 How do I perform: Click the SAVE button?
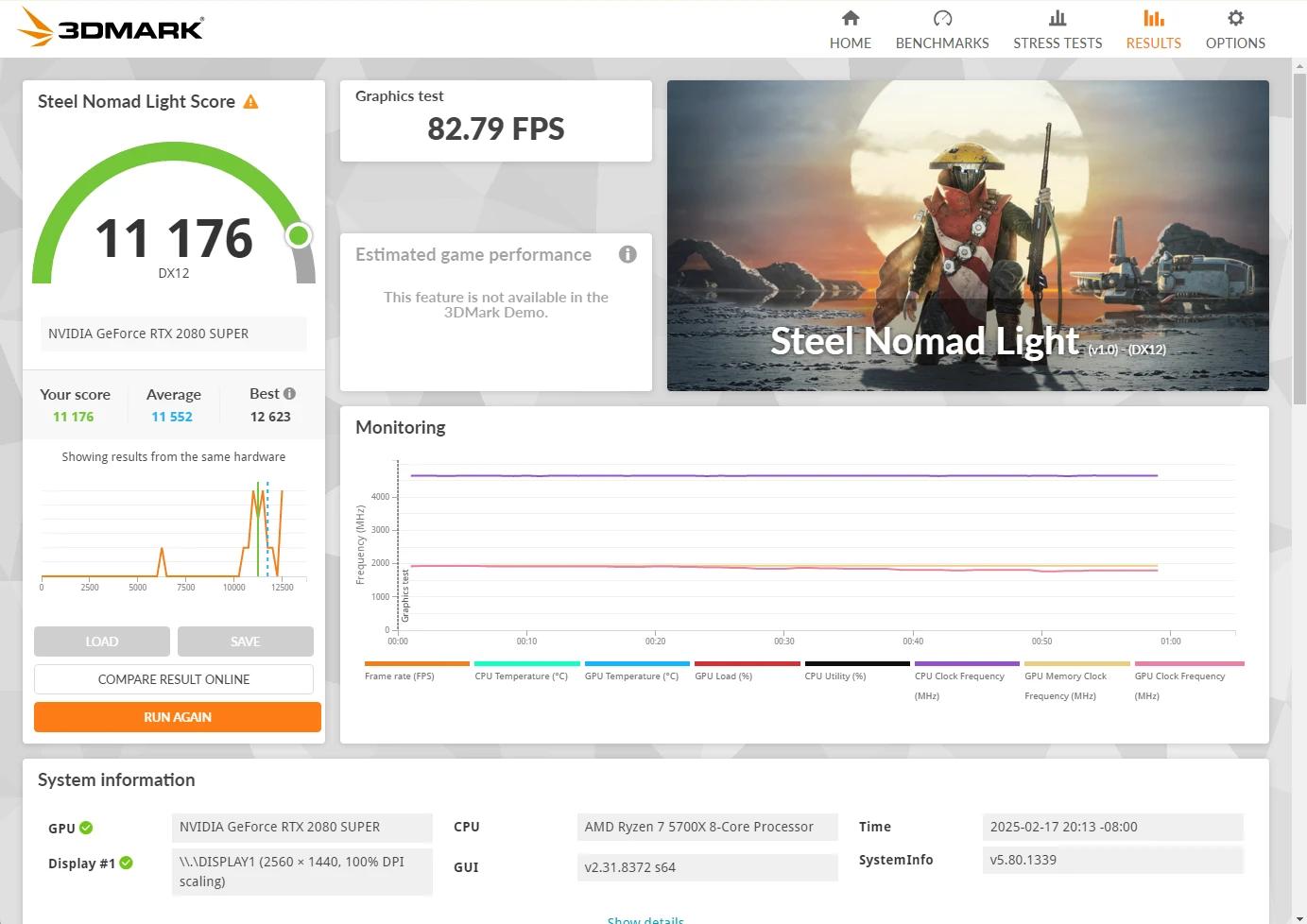(245, 641)
